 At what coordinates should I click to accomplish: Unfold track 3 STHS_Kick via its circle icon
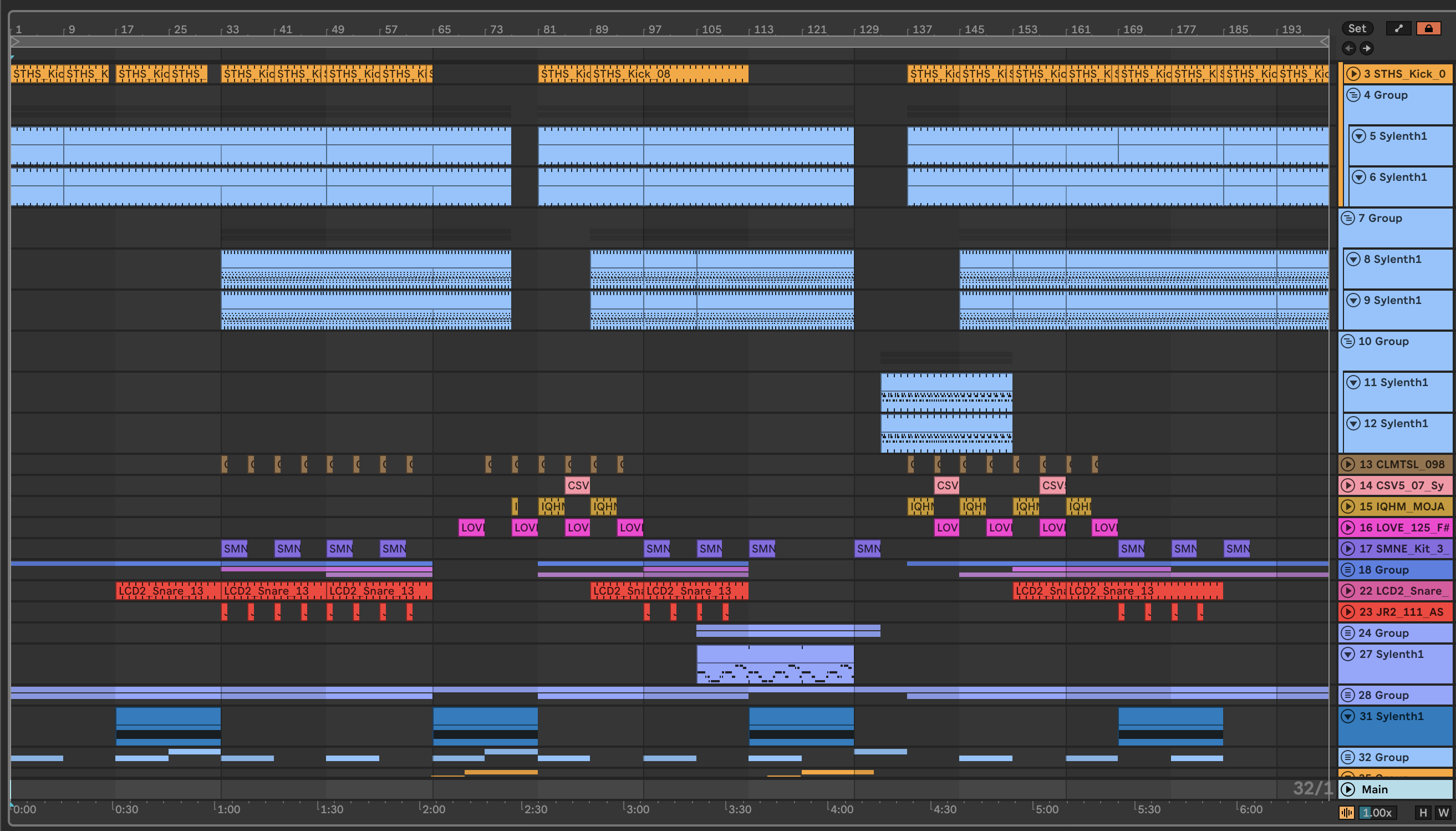(x=1353, y=74)
